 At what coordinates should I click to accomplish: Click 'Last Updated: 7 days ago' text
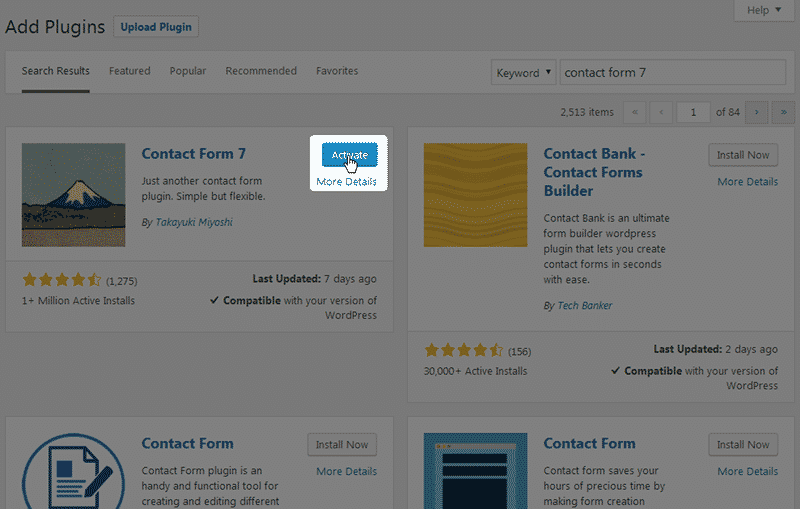tap(314, 279)
